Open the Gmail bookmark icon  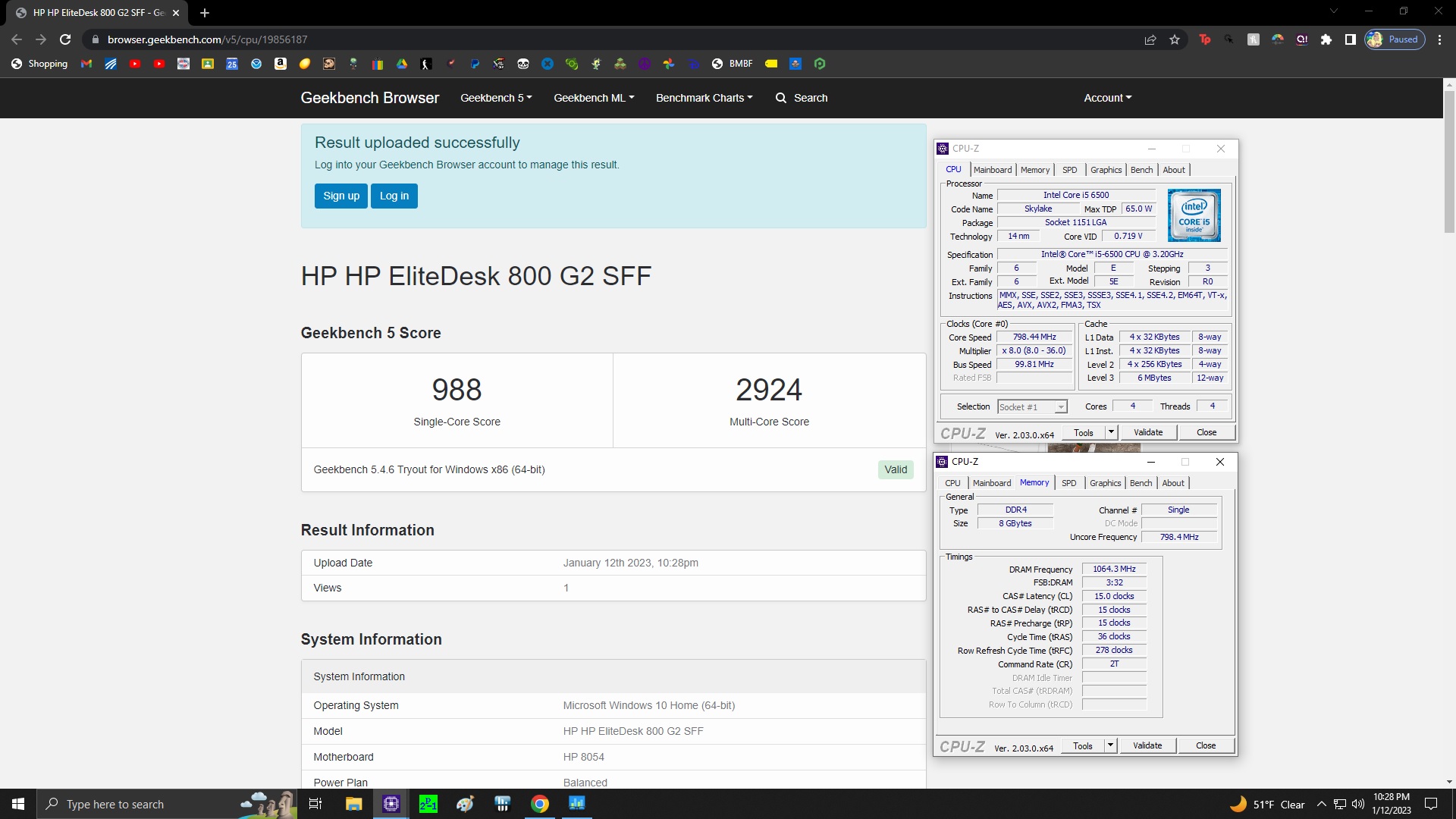click(x=86, y=64)
